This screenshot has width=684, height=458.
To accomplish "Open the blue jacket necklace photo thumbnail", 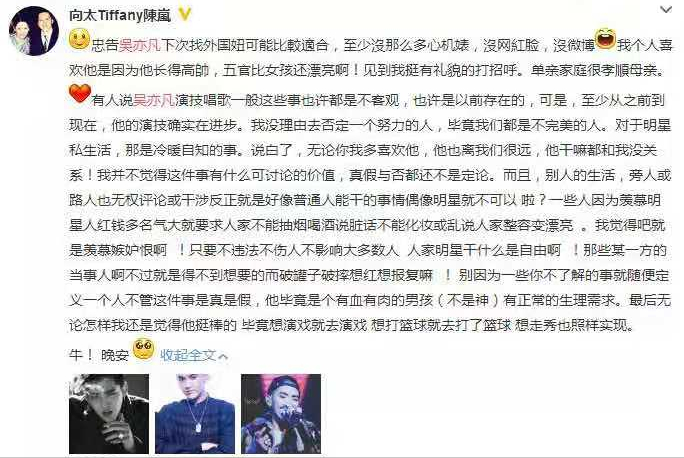I will [195, 414].
